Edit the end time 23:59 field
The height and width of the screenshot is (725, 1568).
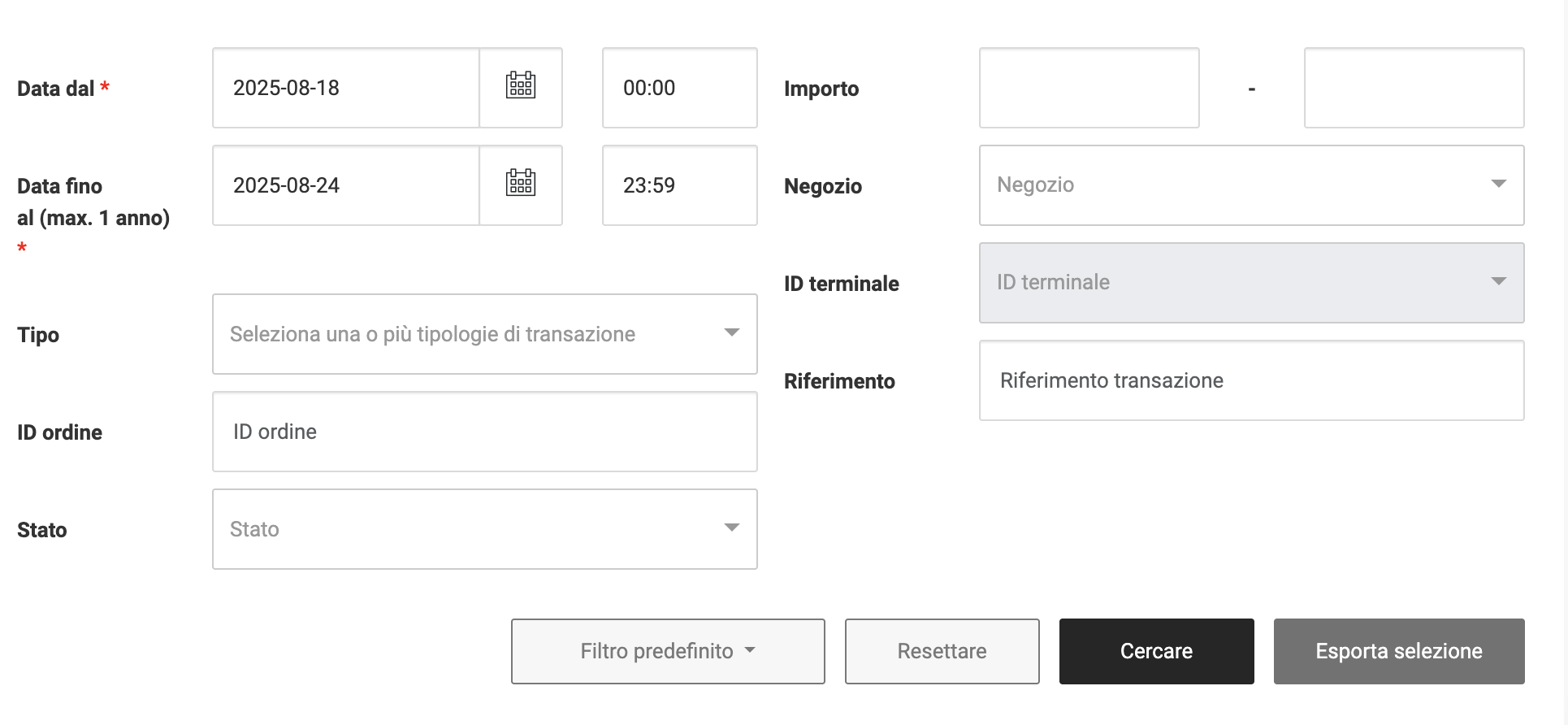(680, 185)
